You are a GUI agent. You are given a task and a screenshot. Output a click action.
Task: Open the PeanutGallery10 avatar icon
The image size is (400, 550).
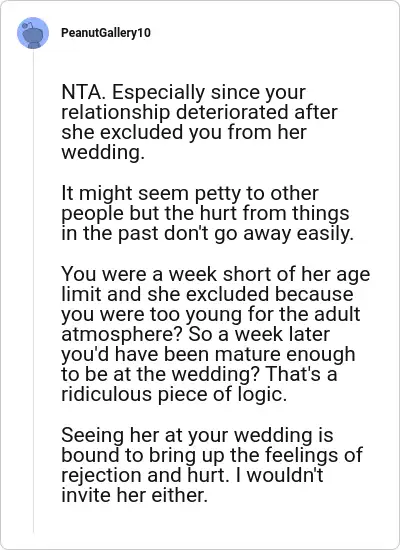(33, 33)
